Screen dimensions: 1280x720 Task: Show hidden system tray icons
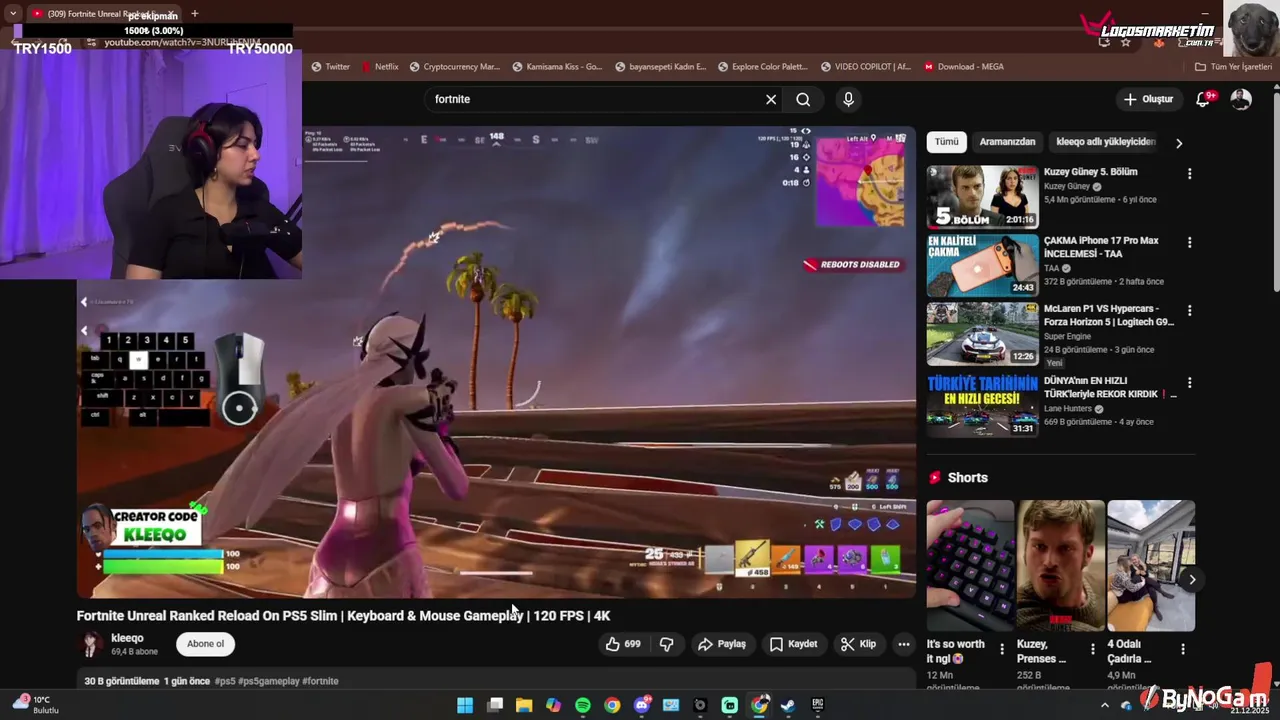tap(1105, 705)
